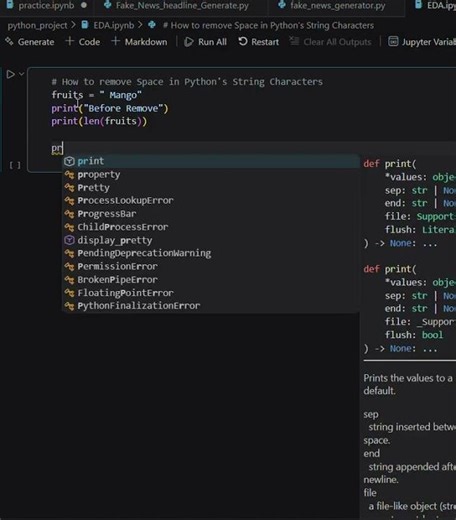Click the cell execution count brackets
This screenshot has width=456, height=520.
pos(15,165)
